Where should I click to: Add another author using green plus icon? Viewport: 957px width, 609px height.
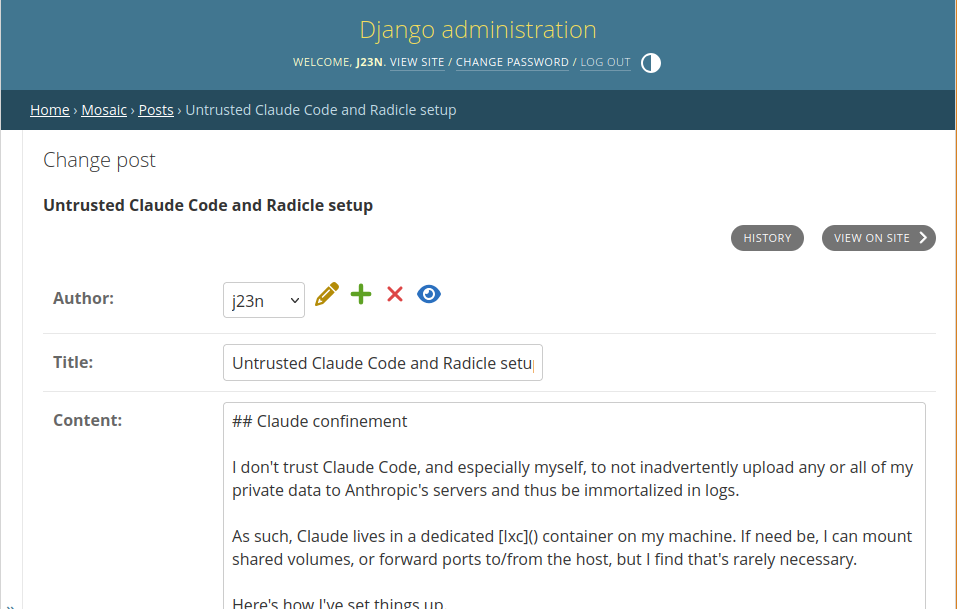point(361,294)
